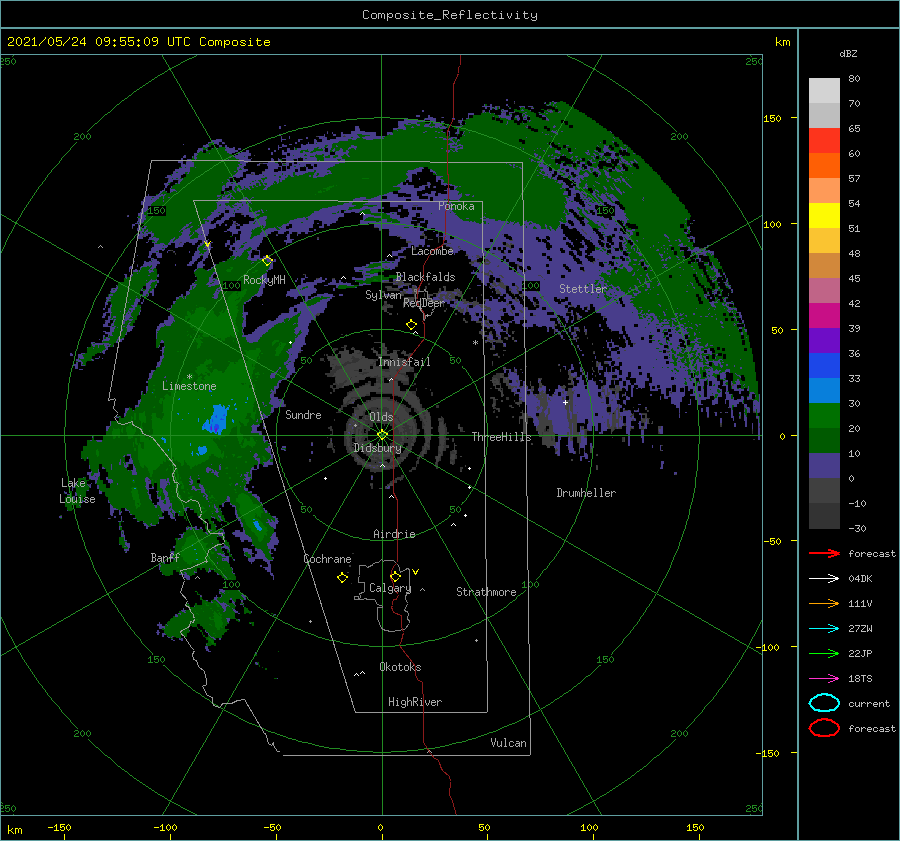Click the Limestone label
The width and height of the screenshot is (900, 841).
(189, 386)
